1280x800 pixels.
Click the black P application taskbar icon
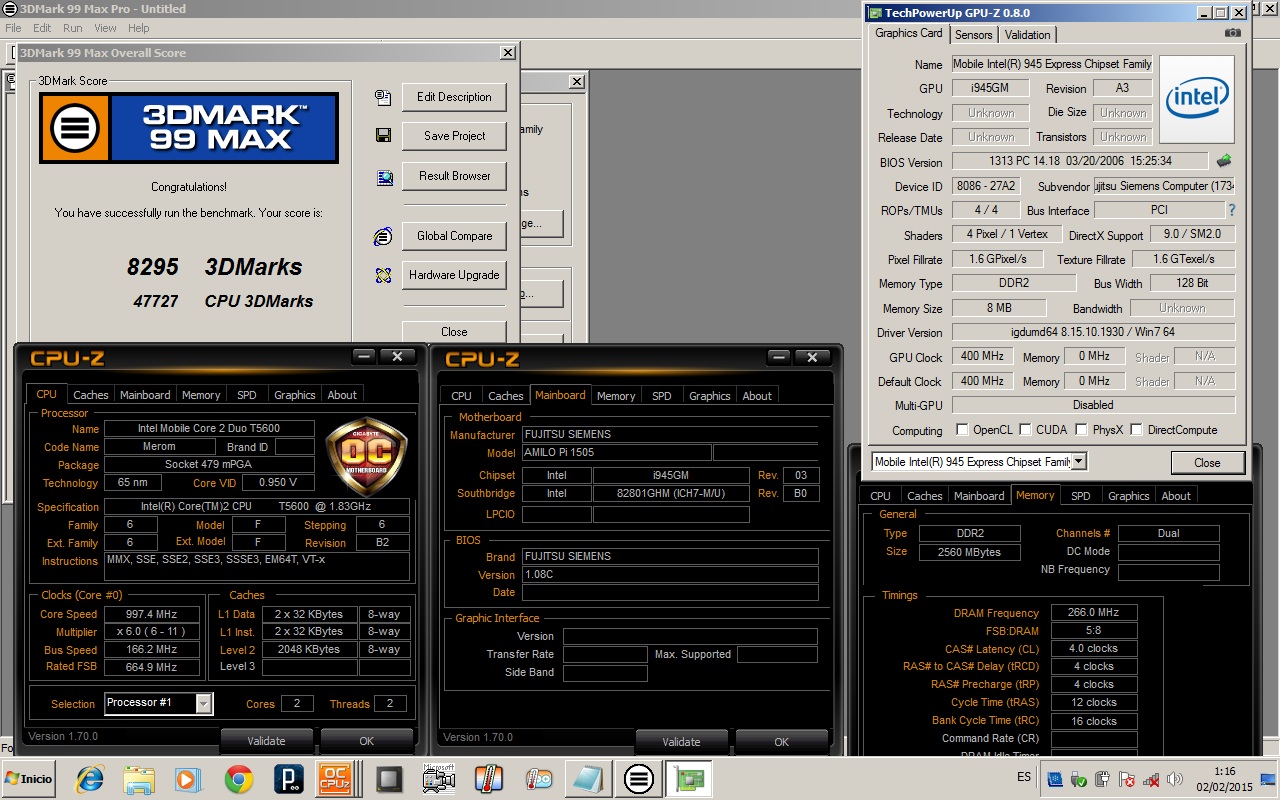coord(287,778)
